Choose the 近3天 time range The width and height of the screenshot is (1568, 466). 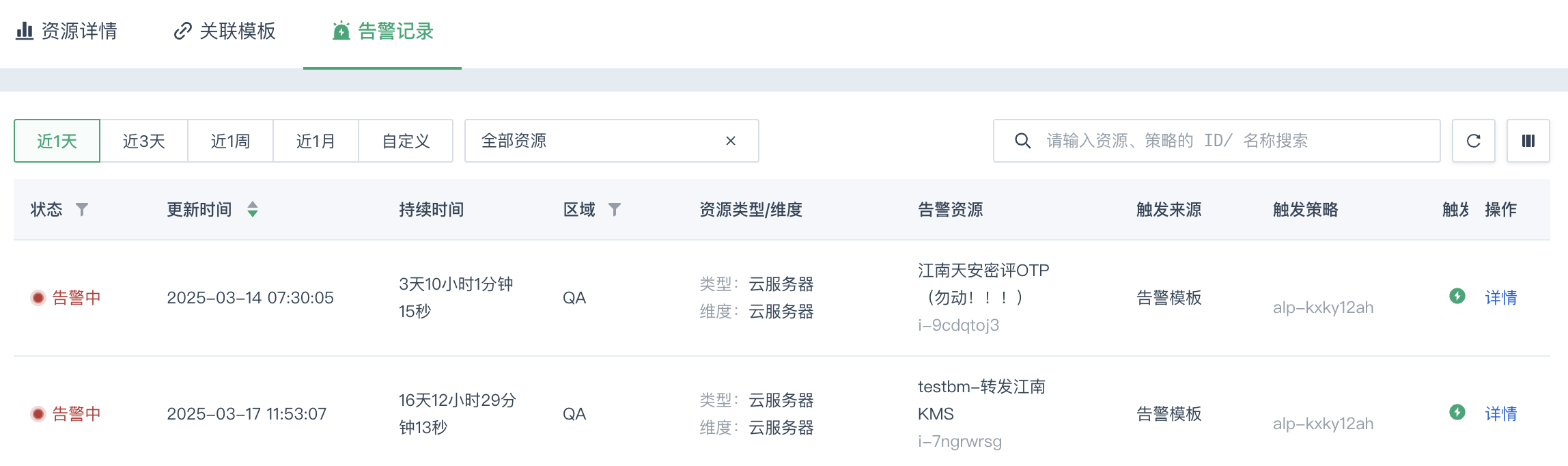click(x=144, y=141)
